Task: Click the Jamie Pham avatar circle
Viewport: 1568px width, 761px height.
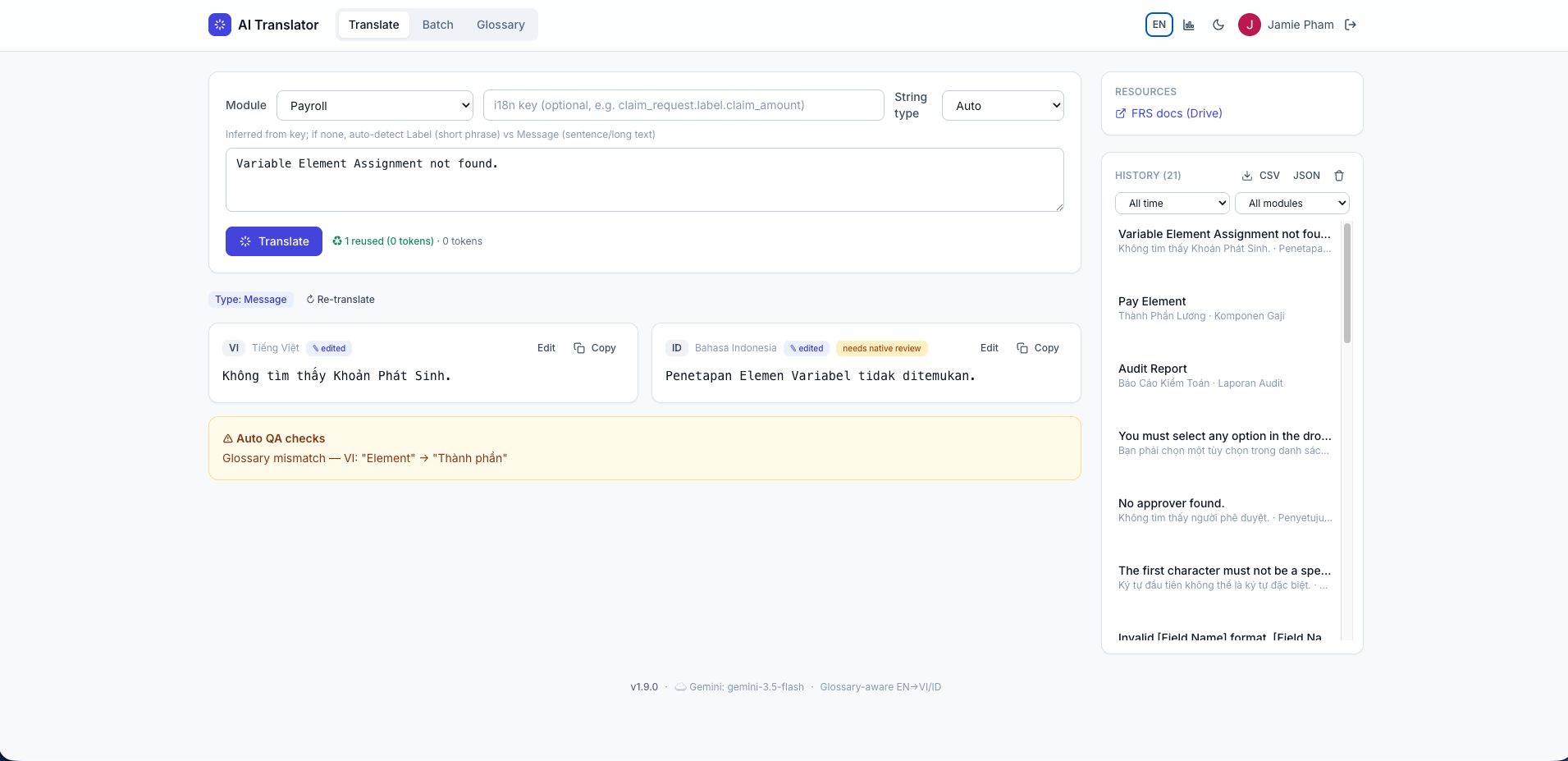Action: click(1250, 25)
